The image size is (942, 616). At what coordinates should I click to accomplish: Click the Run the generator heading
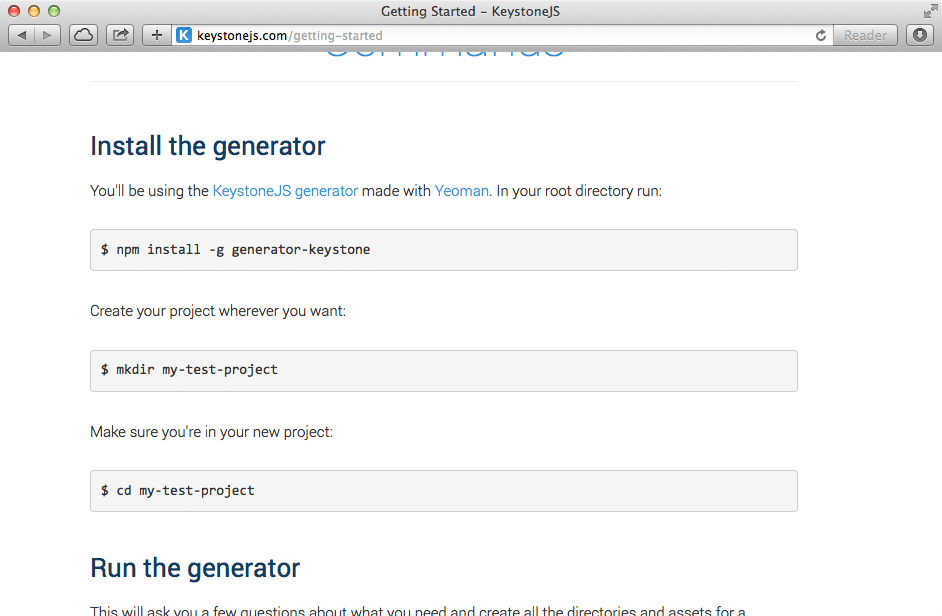195,568
